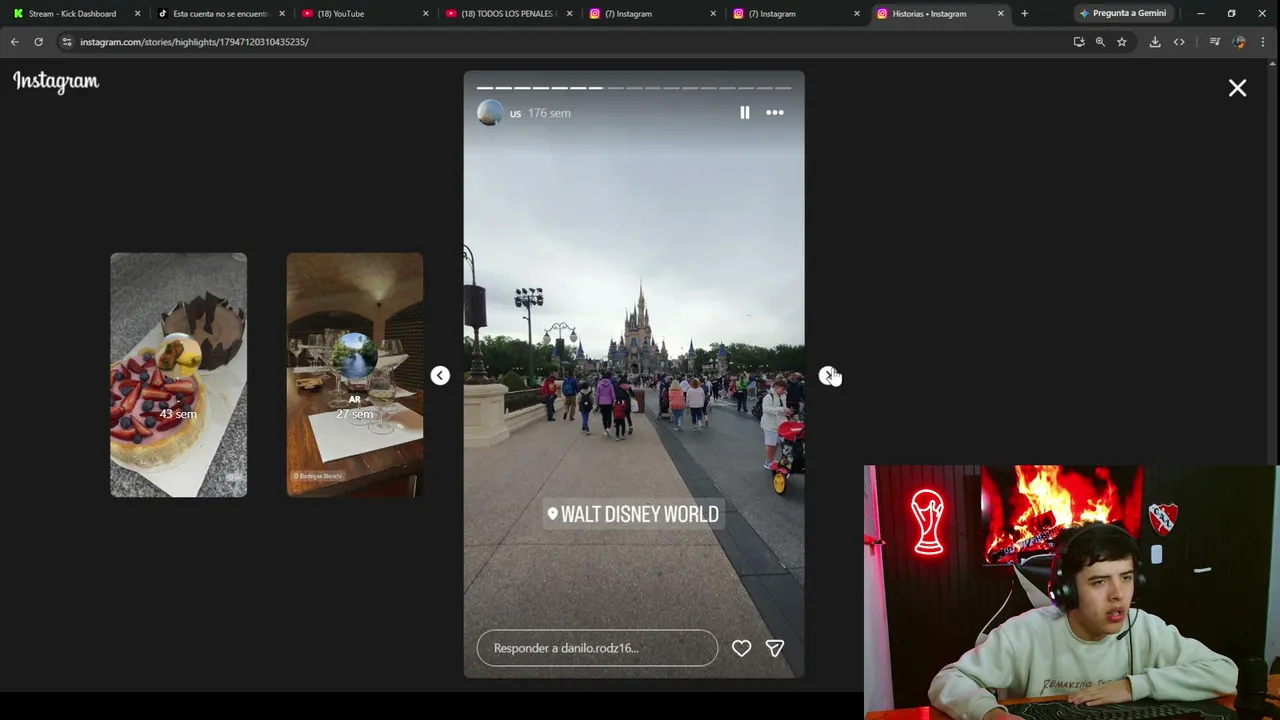Go back to the previous story arrow

point(440,376)
